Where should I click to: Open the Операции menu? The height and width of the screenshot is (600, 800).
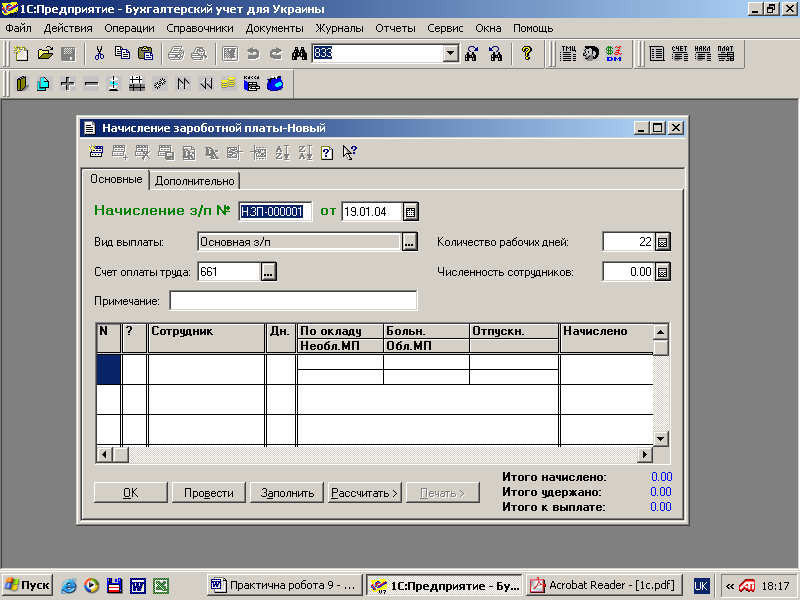(129, 29)
